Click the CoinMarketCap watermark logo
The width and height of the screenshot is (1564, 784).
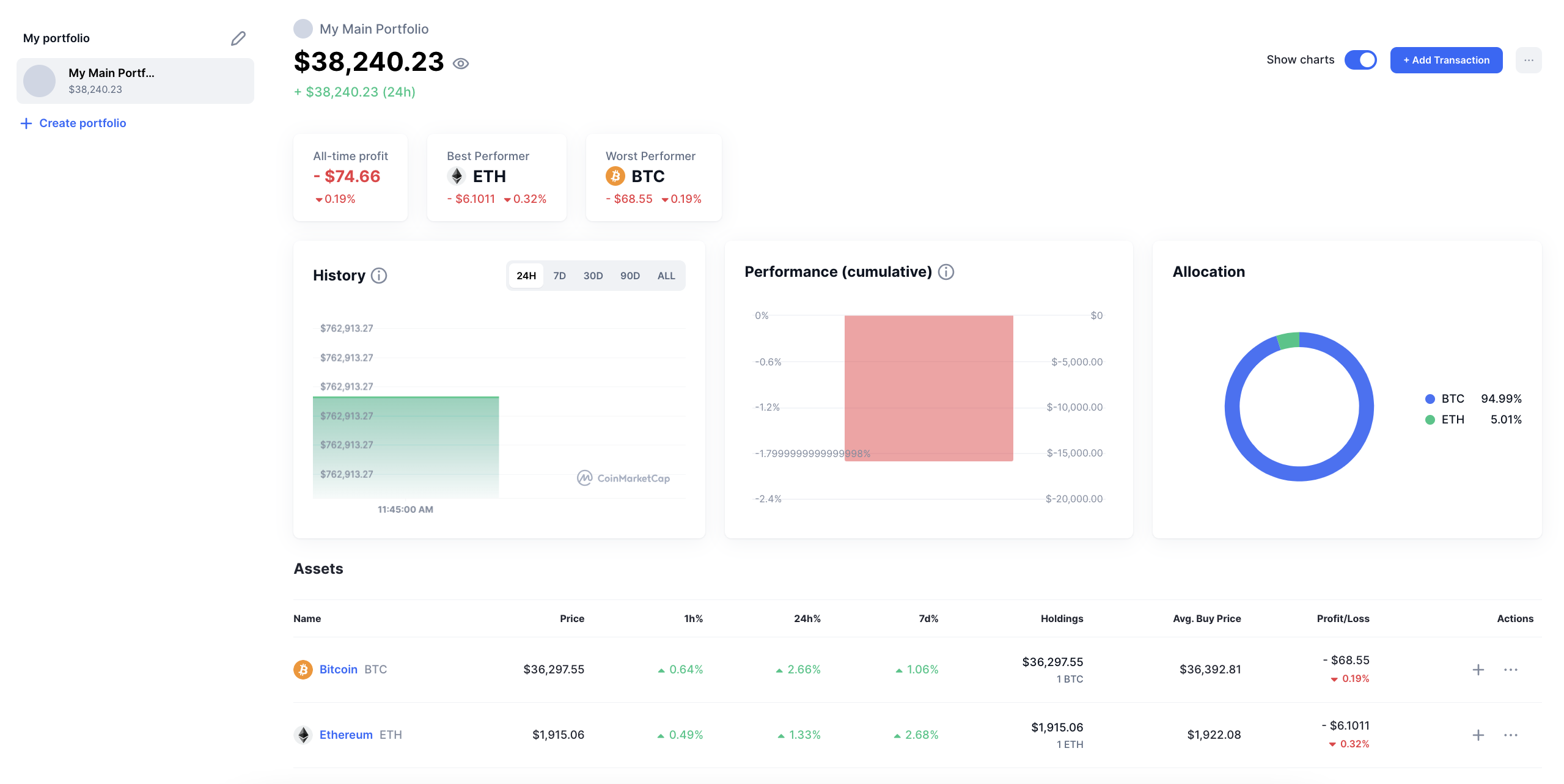click(x=623, y=478)
